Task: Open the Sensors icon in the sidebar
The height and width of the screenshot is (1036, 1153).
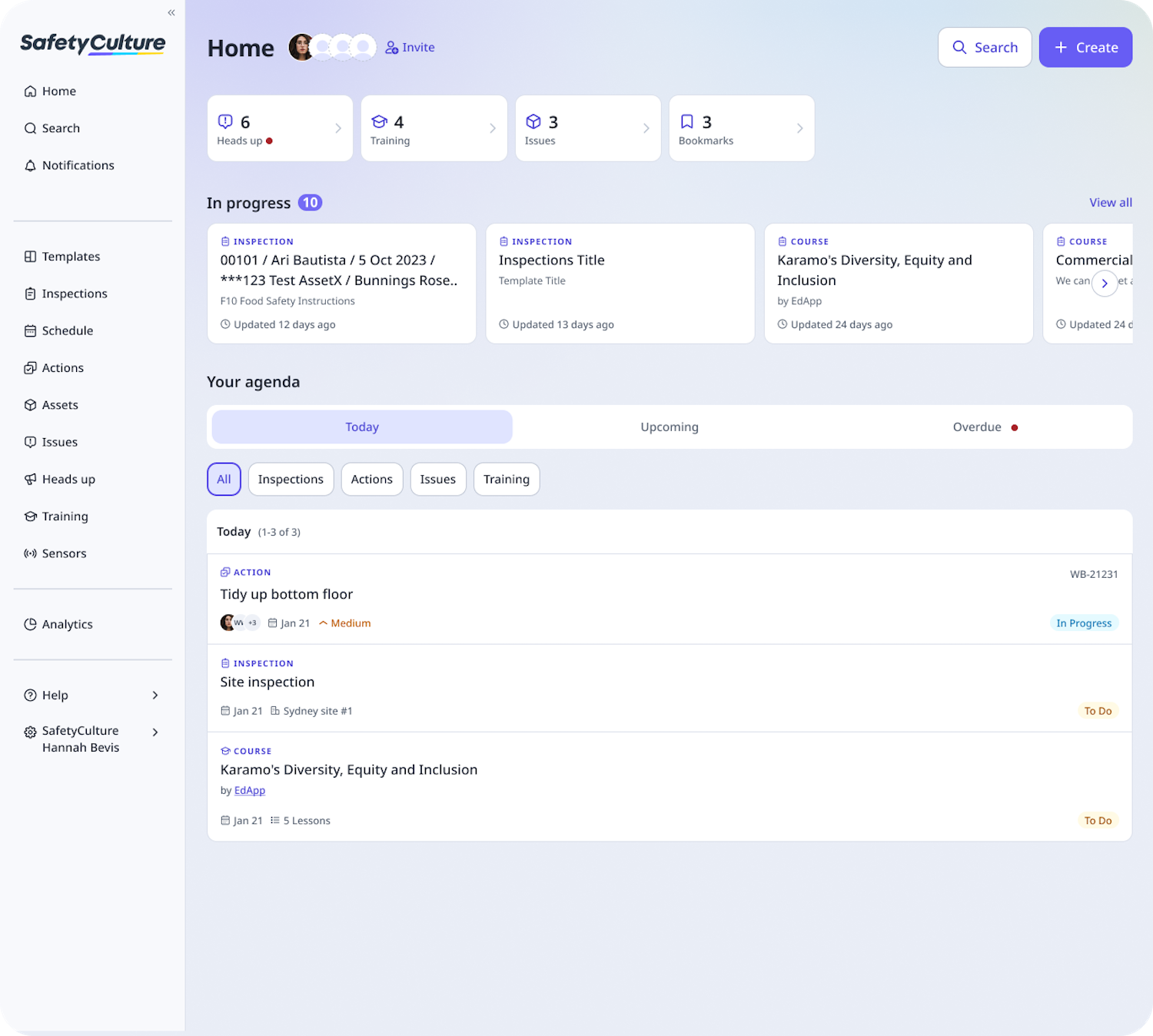Action: (30, 553)
